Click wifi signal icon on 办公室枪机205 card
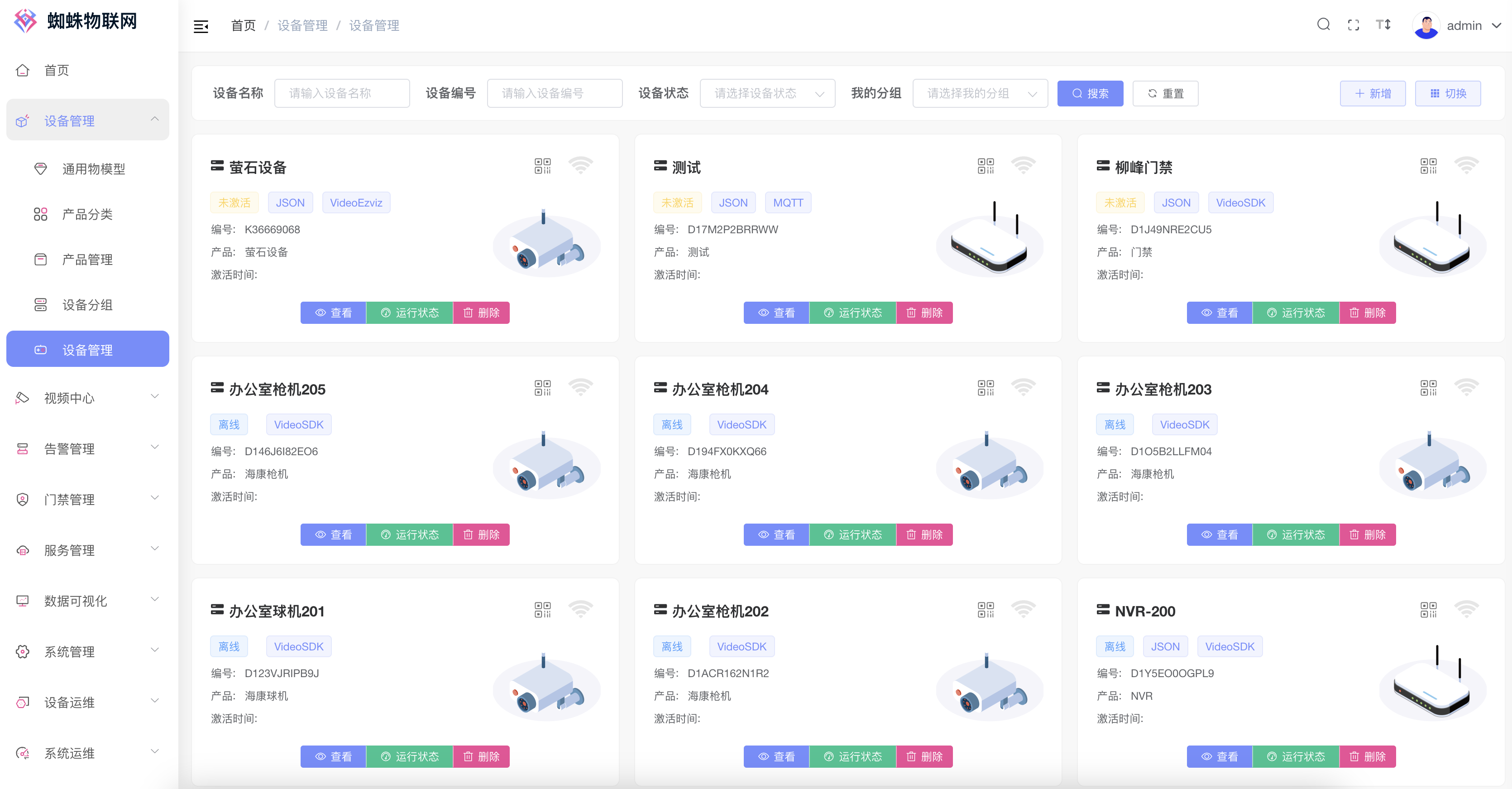1512x789 pixels. click(580, 387)
